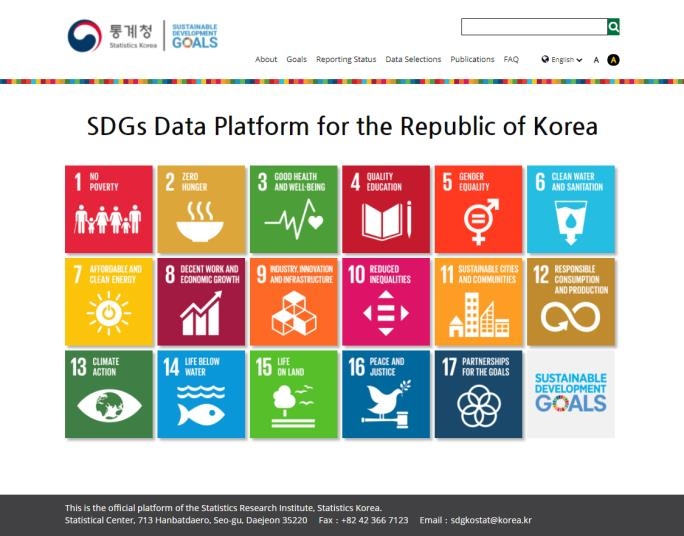
Task: Select the Zero Hunger goal tile
Action: click(x=201, y=209)
